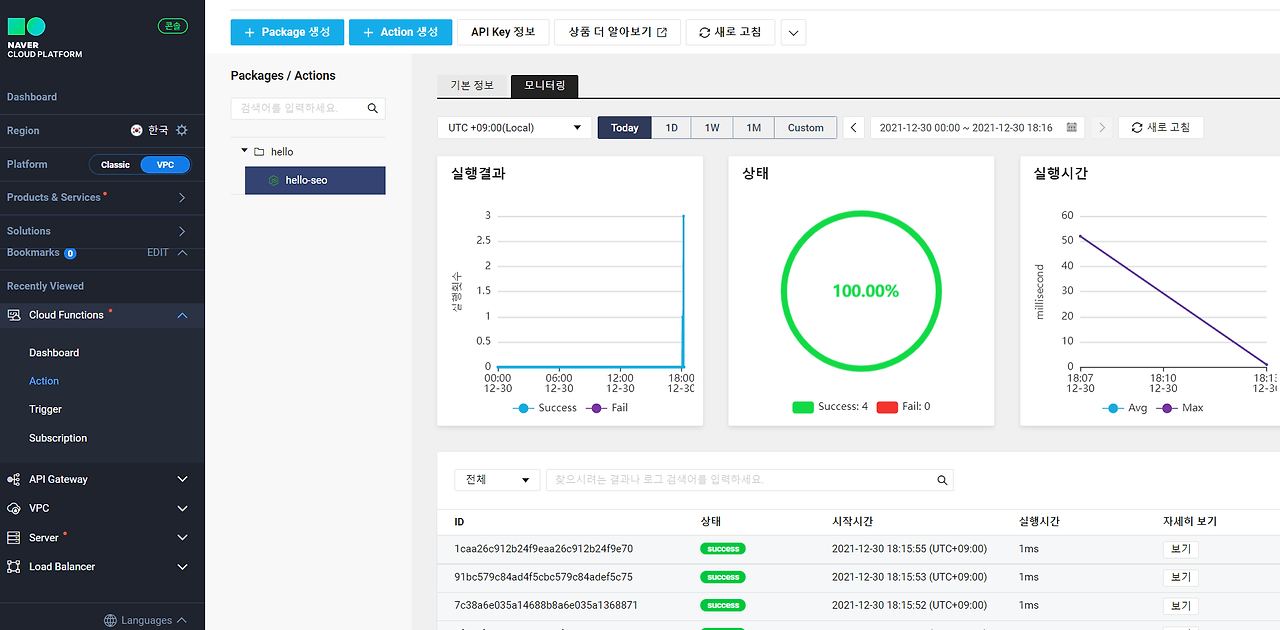Open the dropdown next to top 새로 고침
This screenshot has width=1280, height=630.
793,32
